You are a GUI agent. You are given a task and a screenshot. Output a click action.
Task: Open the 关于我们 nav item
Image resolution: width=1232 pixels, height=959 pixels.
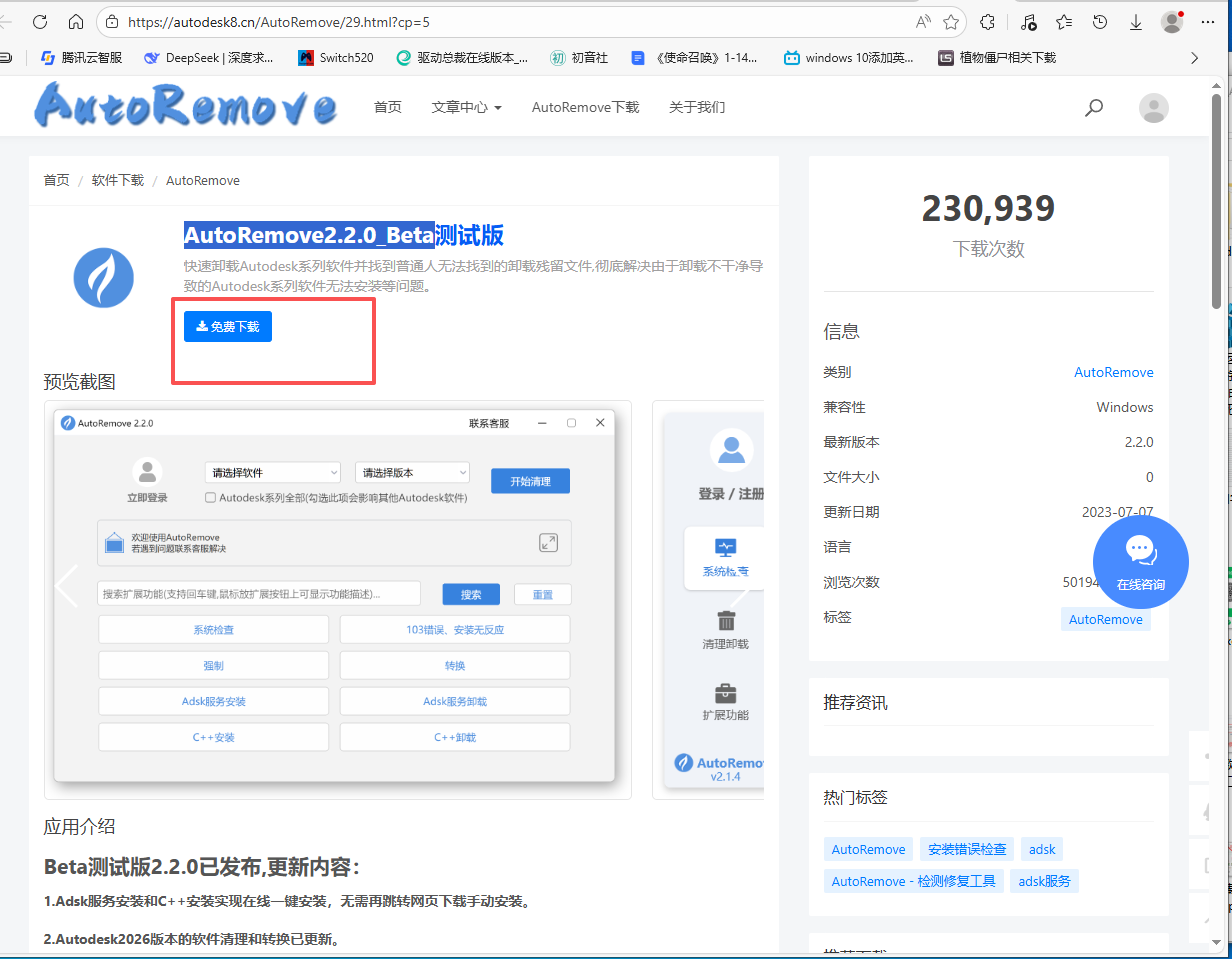697,107
